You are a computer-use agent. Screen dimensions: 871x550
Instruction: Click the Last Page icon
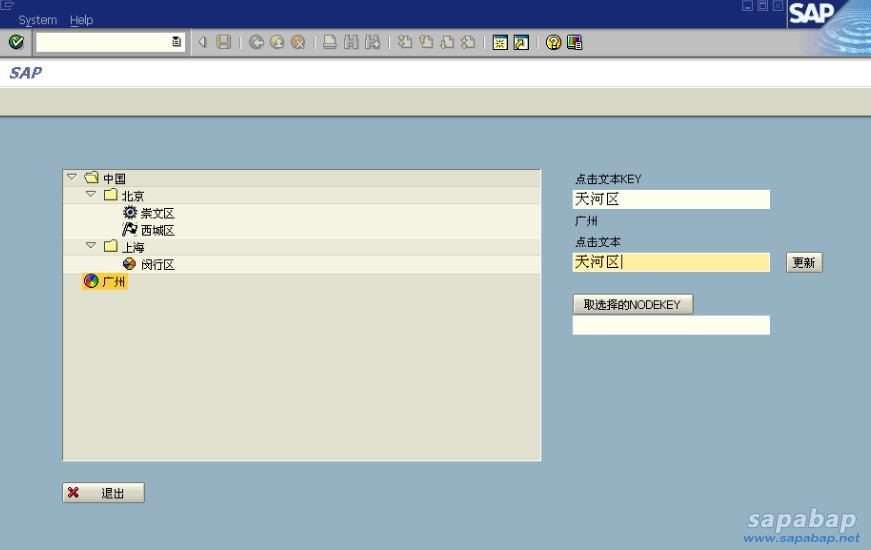(x=468, y=42)
